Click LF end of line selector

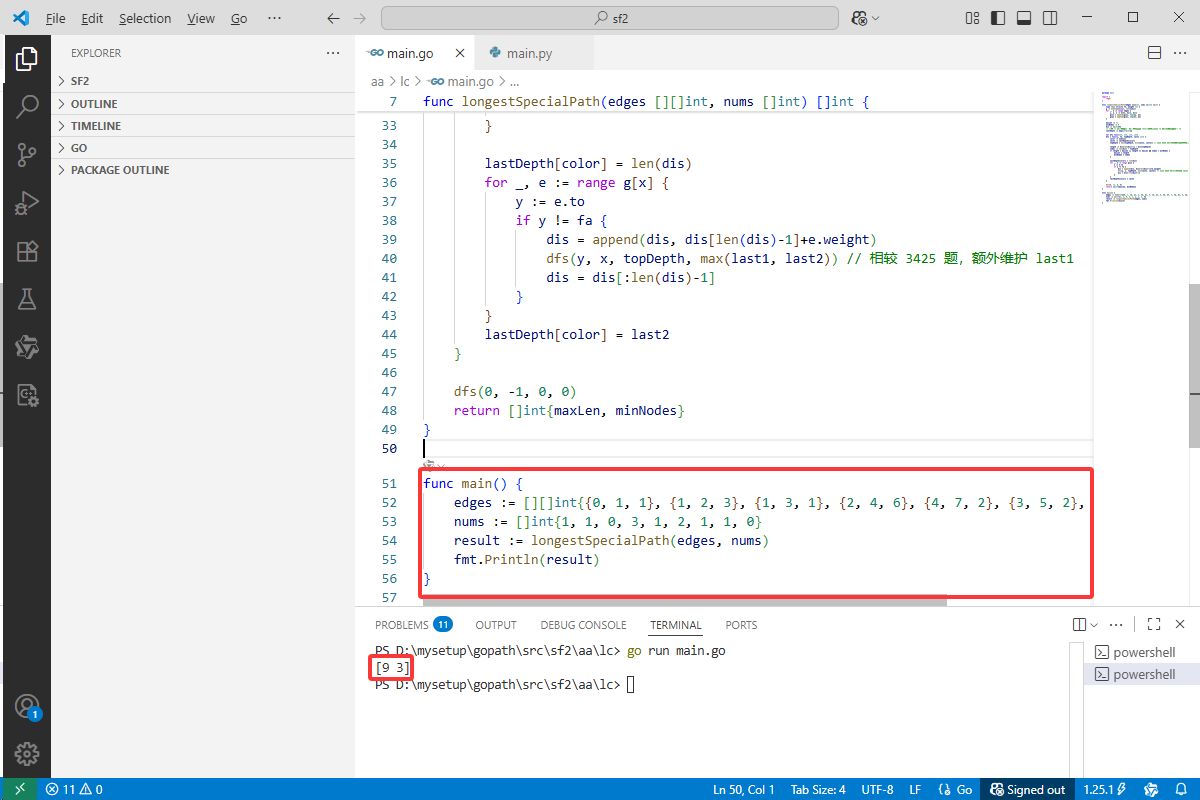click(915, 789)
